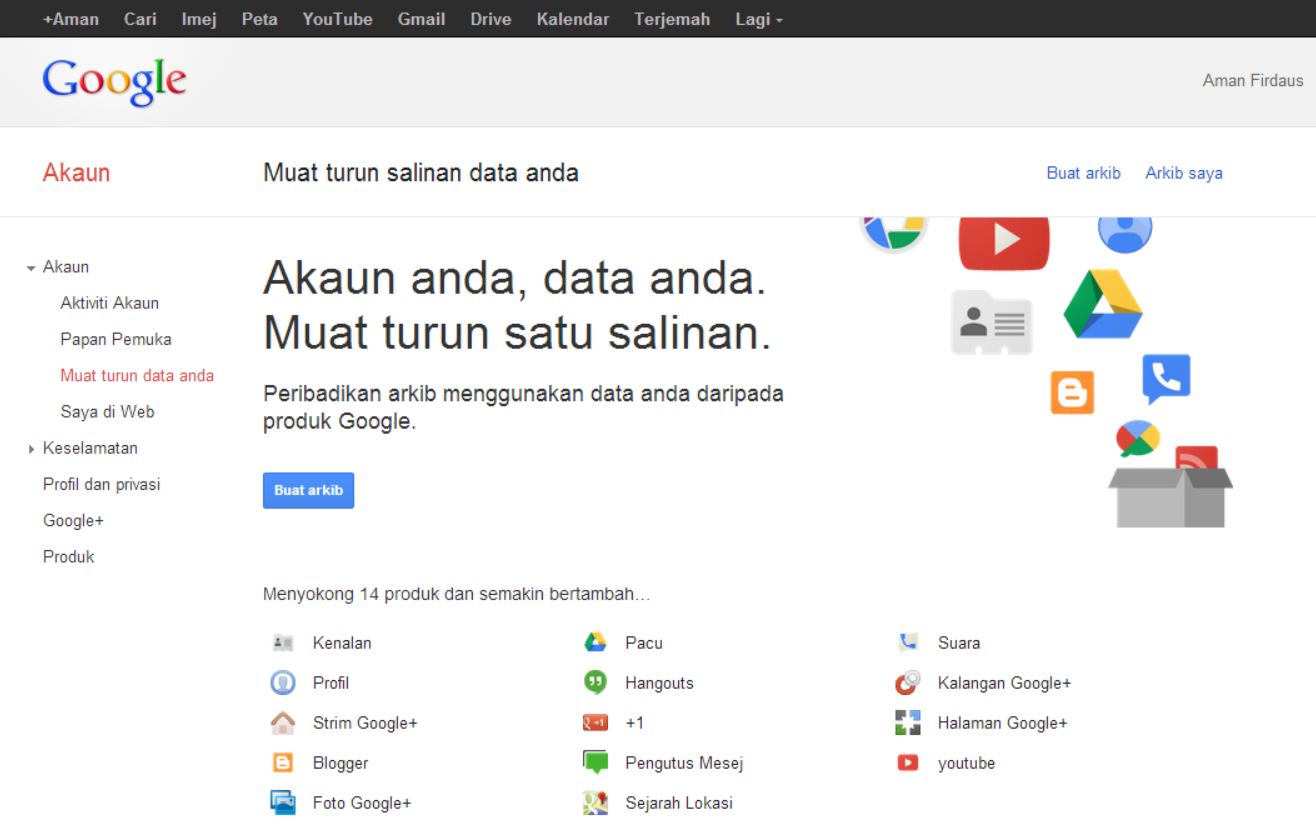Click the Strim Google+ house icon
This screenshot has height=831, width=1316.
[283, 722]
